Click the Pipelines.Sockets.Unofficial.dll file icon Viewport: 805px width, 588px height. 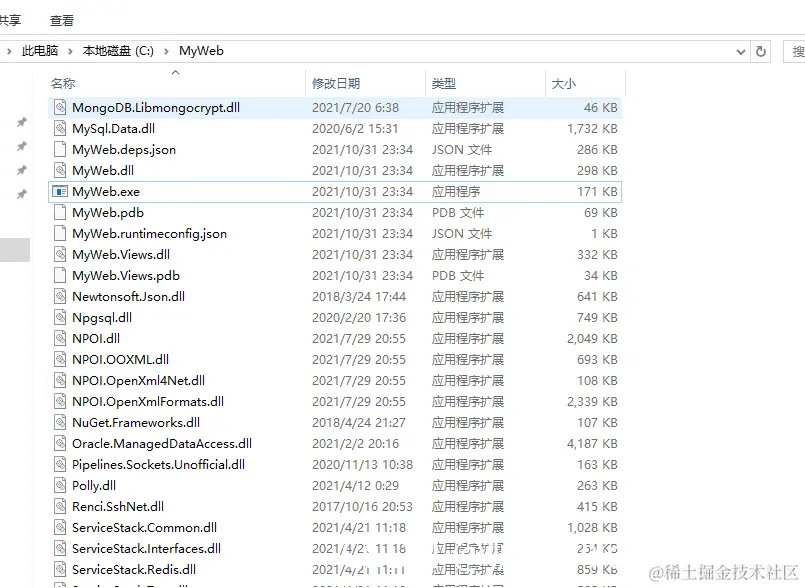(x=60, y=465)
